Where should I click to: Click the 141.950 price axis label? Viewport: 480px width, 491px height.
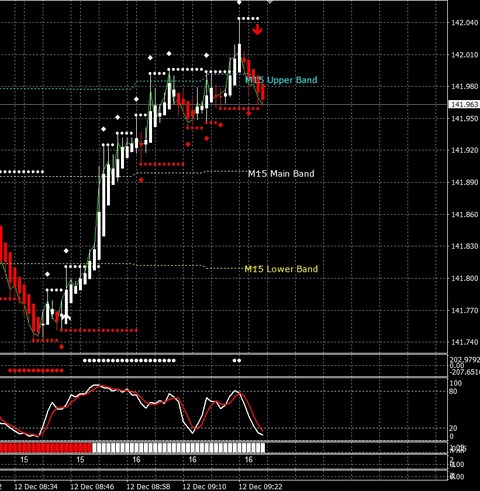(465, 118)
